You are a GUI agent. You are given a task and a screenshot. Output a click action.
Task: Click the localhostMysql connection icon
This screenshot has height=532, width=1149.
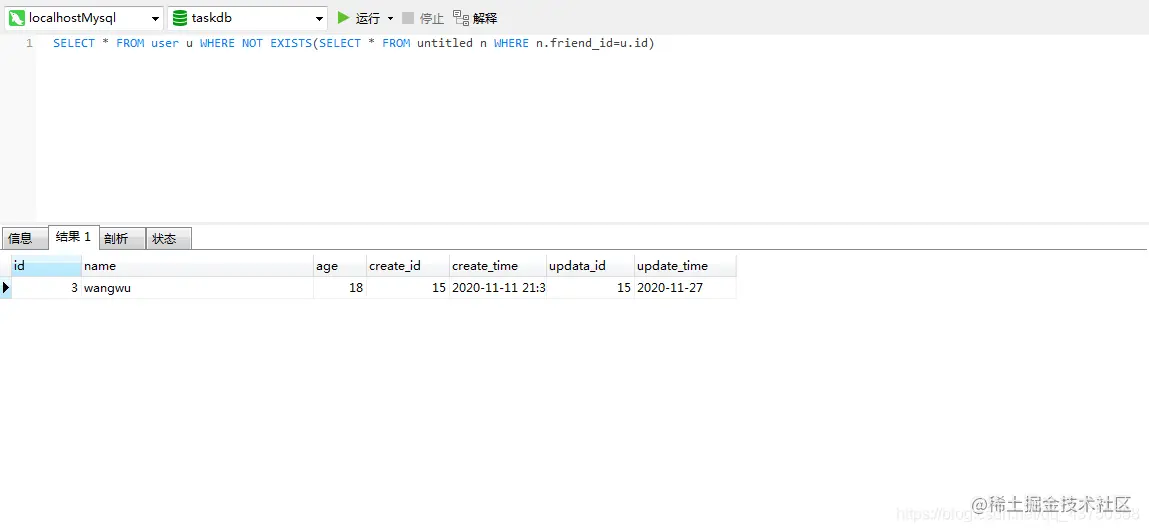[17, 18]
